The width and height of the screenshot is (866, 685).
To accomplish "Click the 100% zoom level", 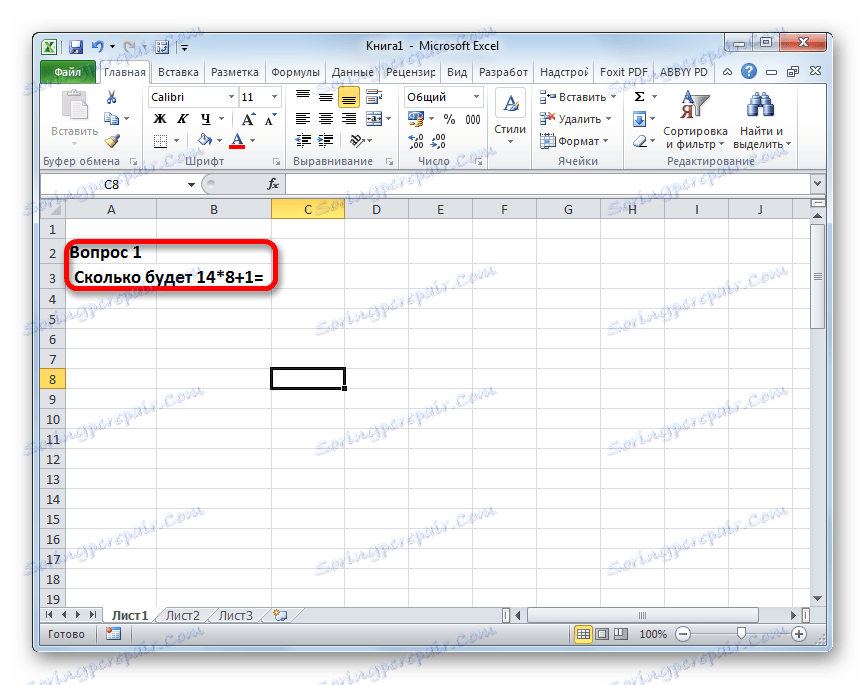I will tap(653, 634).
